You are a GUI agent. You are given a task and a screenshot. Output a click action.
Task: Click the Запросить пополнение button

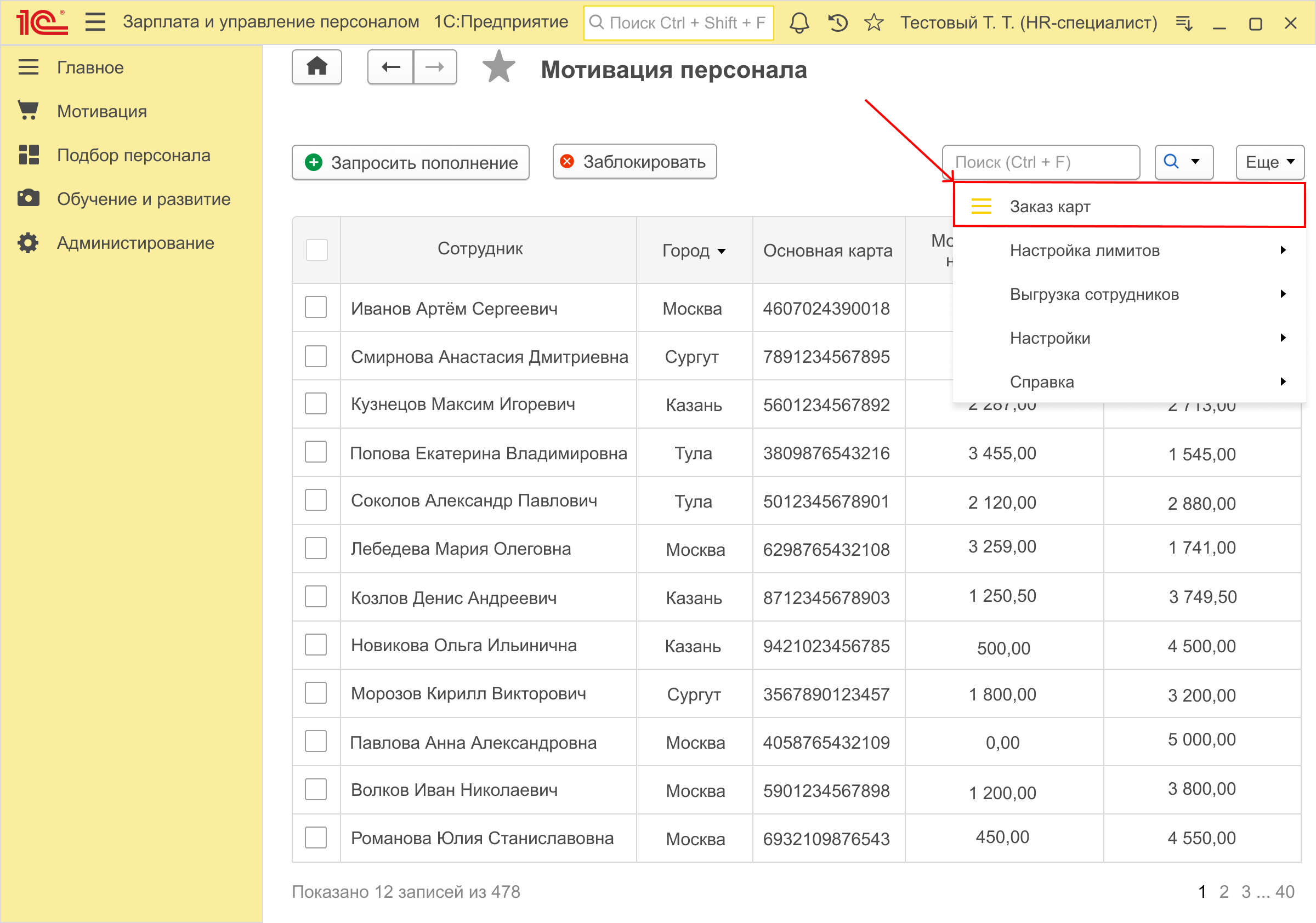[x=410, y=163]
